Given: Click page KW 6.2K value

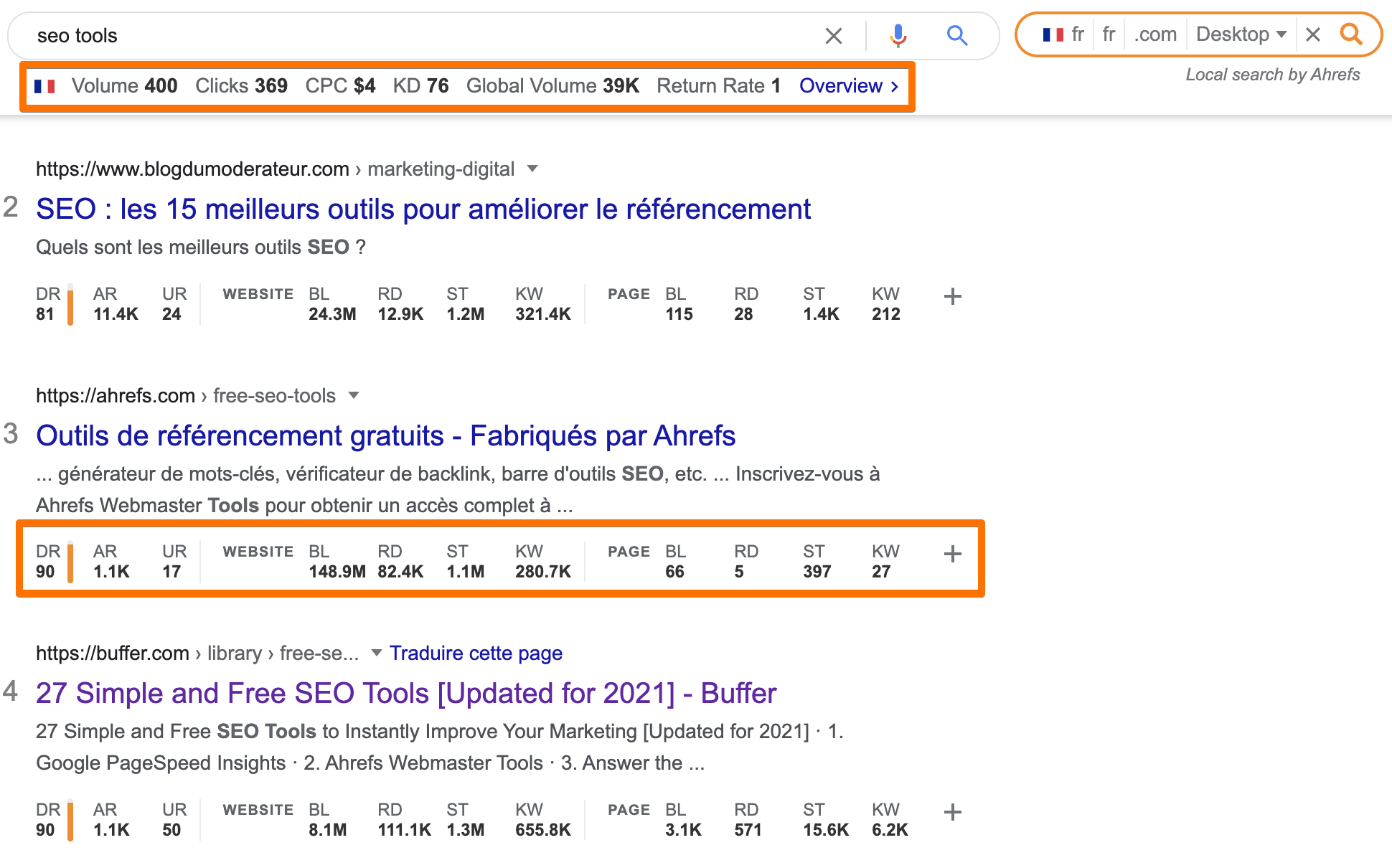Looking at the screenshot, I should coord(890,830).
